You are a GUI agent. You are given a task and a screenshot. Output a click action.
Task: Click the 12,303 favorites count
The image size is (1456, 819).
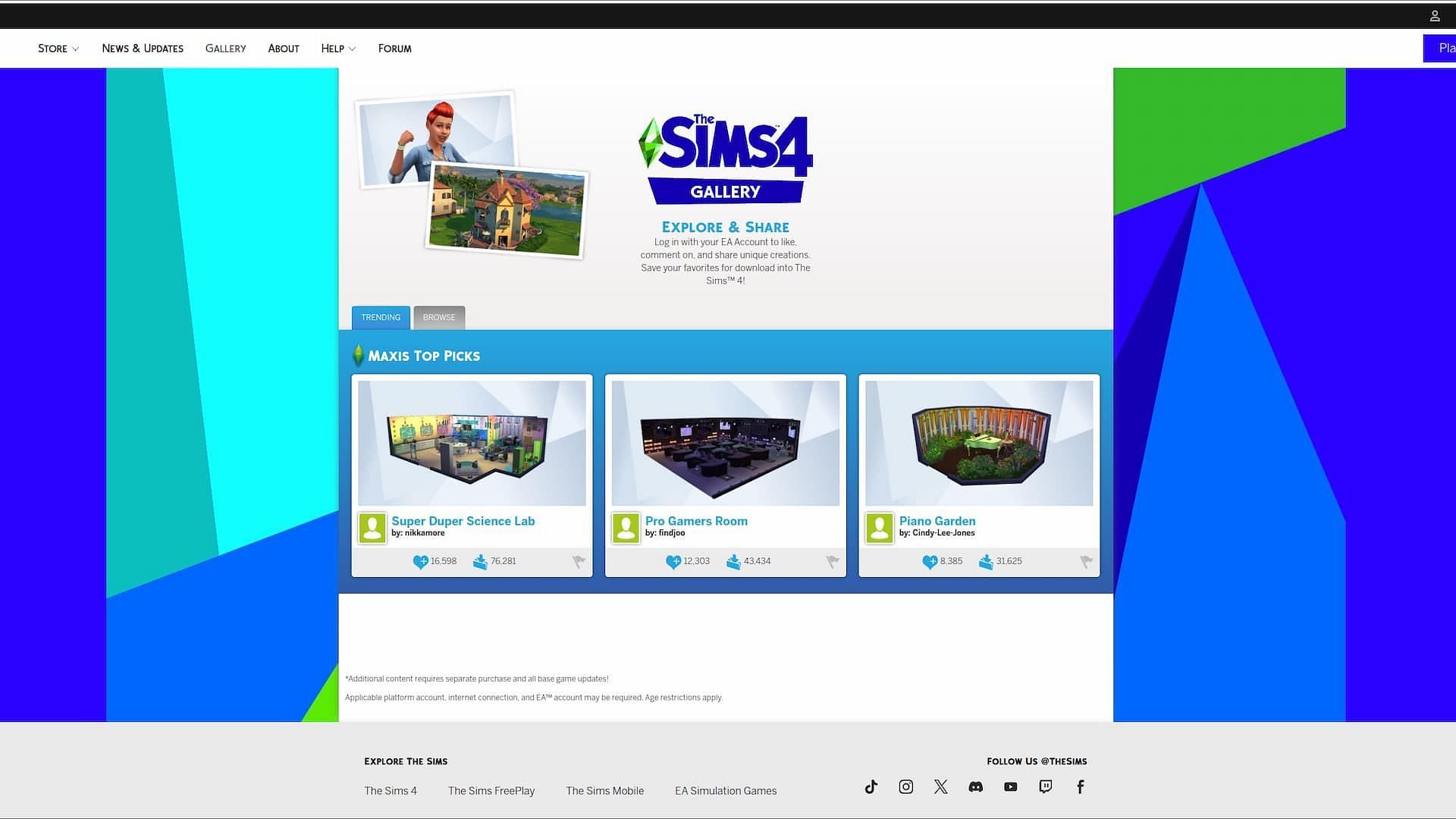696,562
